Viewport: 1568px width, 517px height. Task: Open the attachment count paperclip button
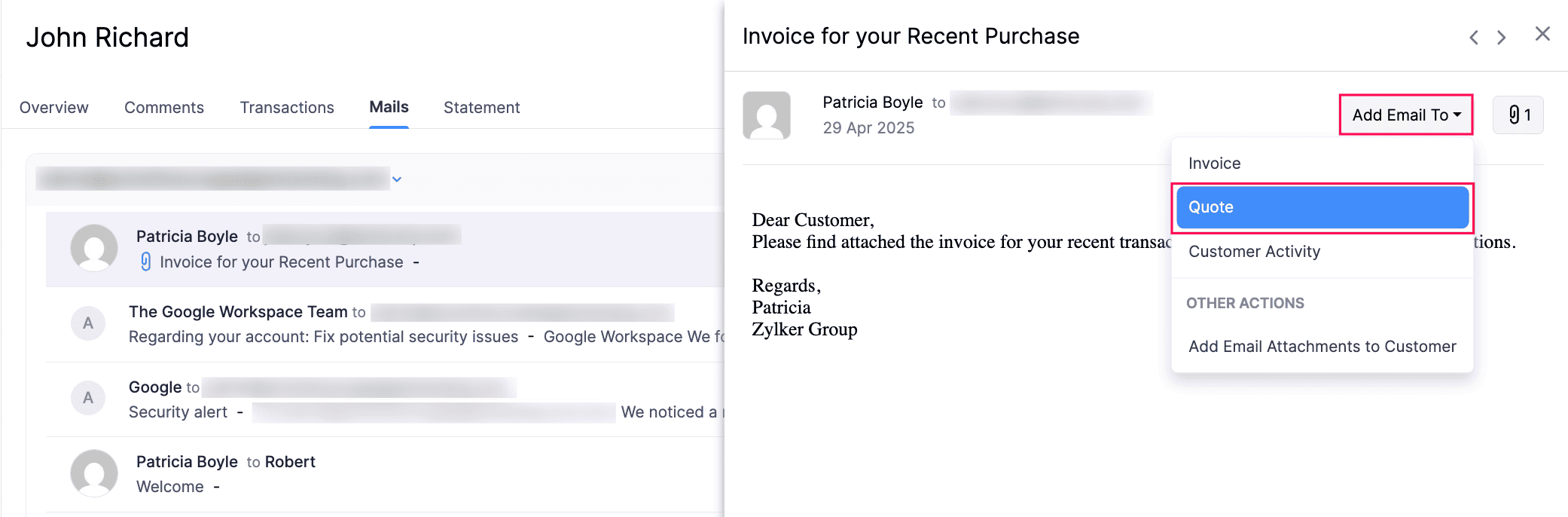click(1518, 115)
